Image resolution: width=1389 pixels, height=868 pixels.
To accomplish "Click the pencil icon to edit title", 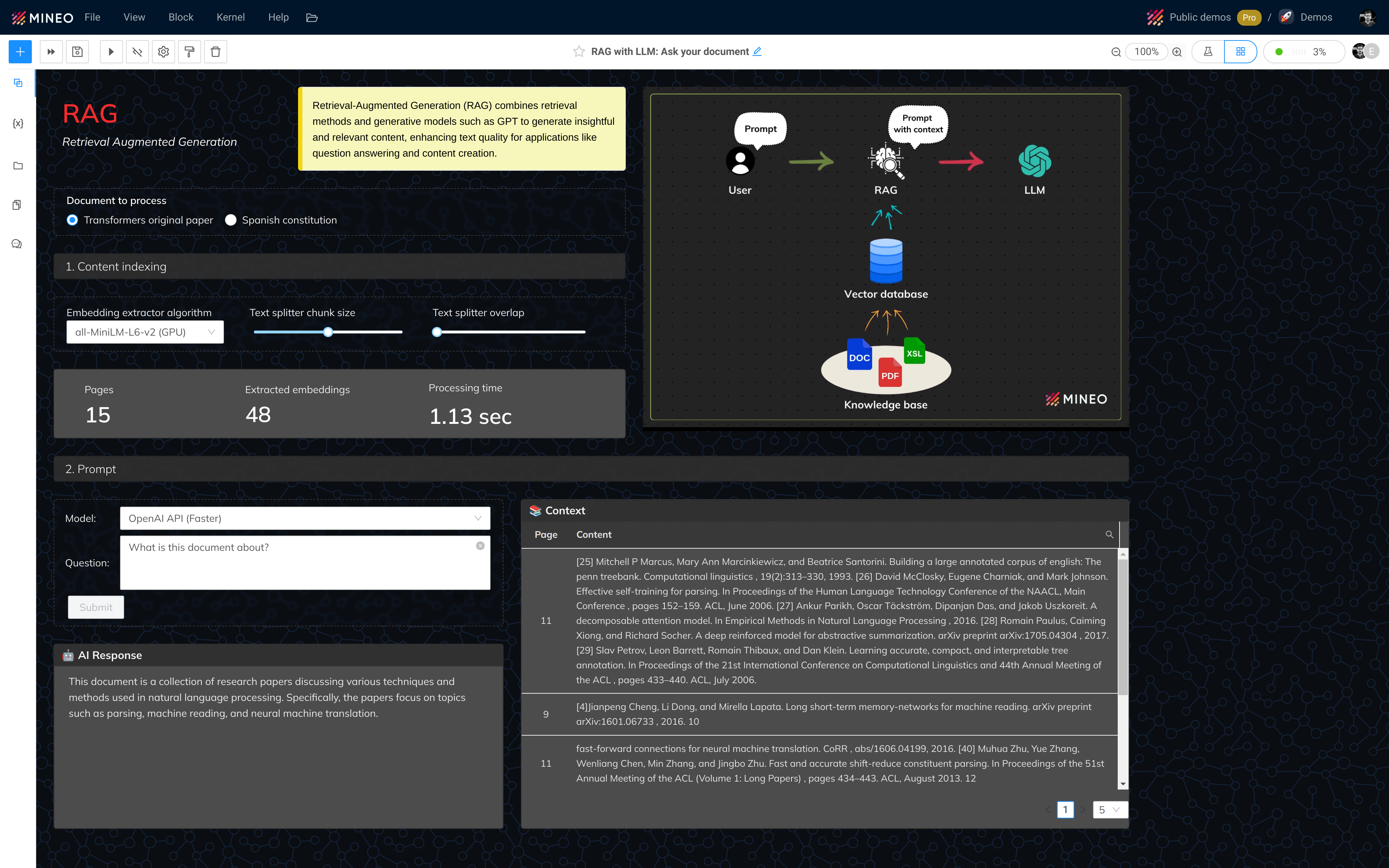I will (757, 51).
